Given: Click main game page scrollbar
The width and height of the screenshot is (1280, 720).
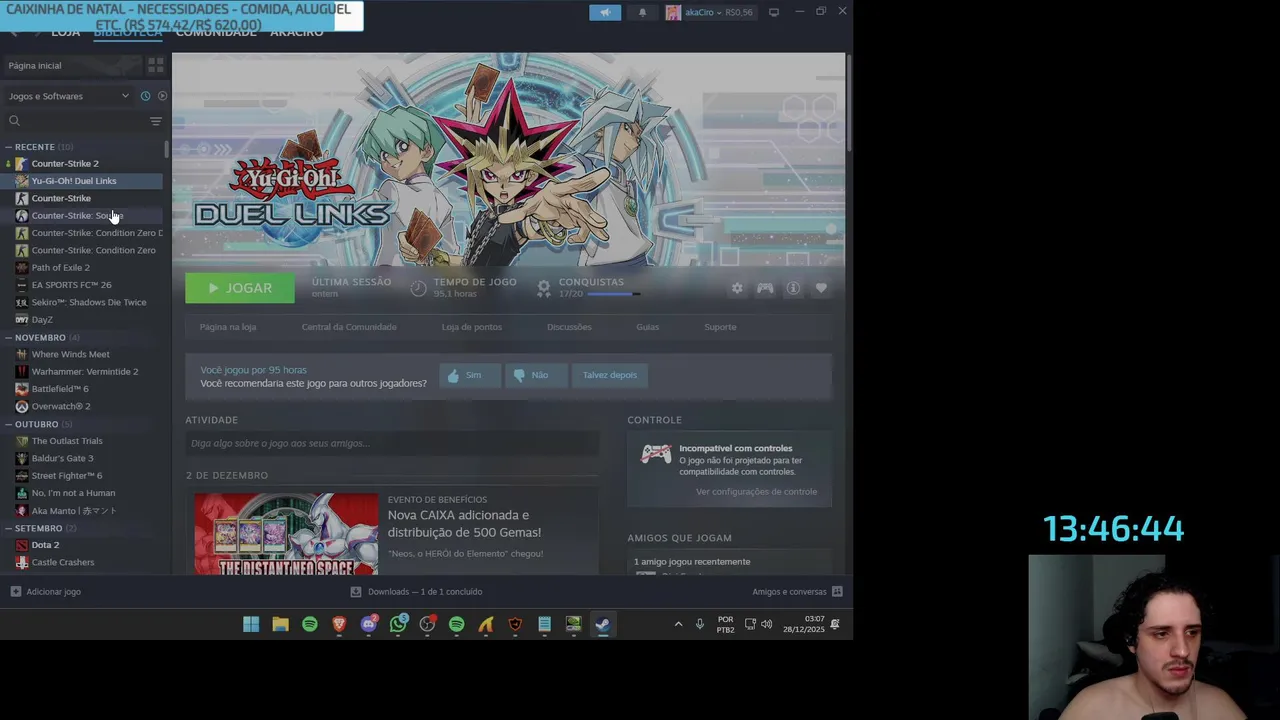Looking at the screenshot, I should click(849, 105).
